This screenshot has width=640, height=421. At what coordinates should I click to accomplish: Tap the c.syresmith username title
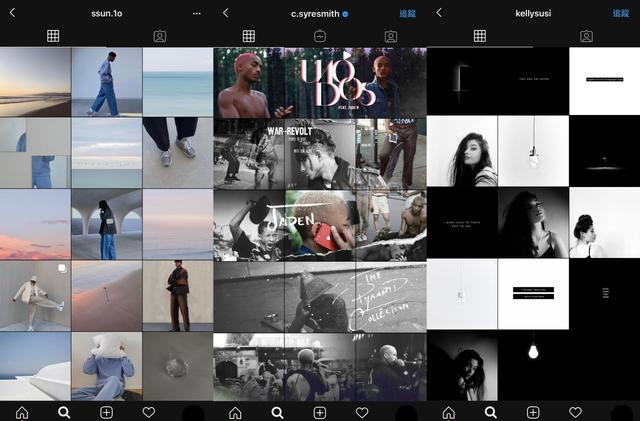pyautogui.click(x=315, y=14)
